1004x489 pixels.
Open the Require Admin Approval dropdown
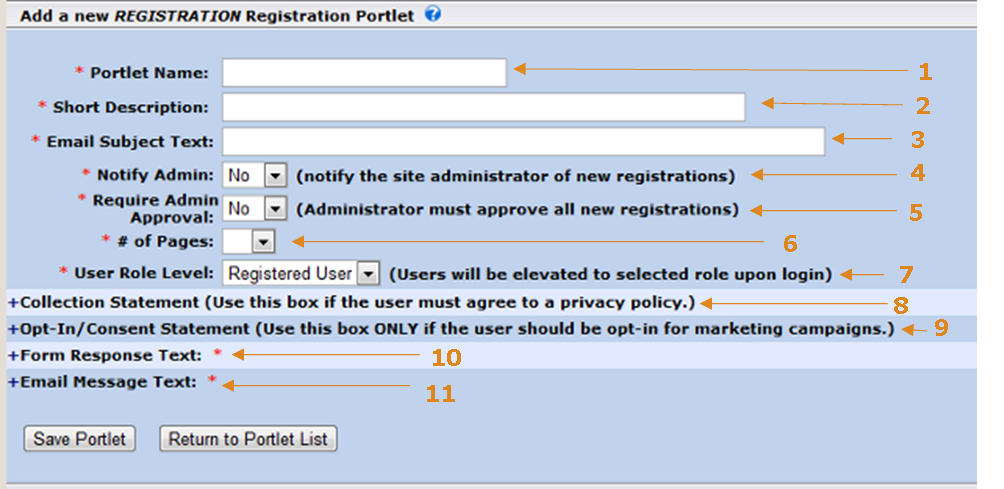(255, 209)
